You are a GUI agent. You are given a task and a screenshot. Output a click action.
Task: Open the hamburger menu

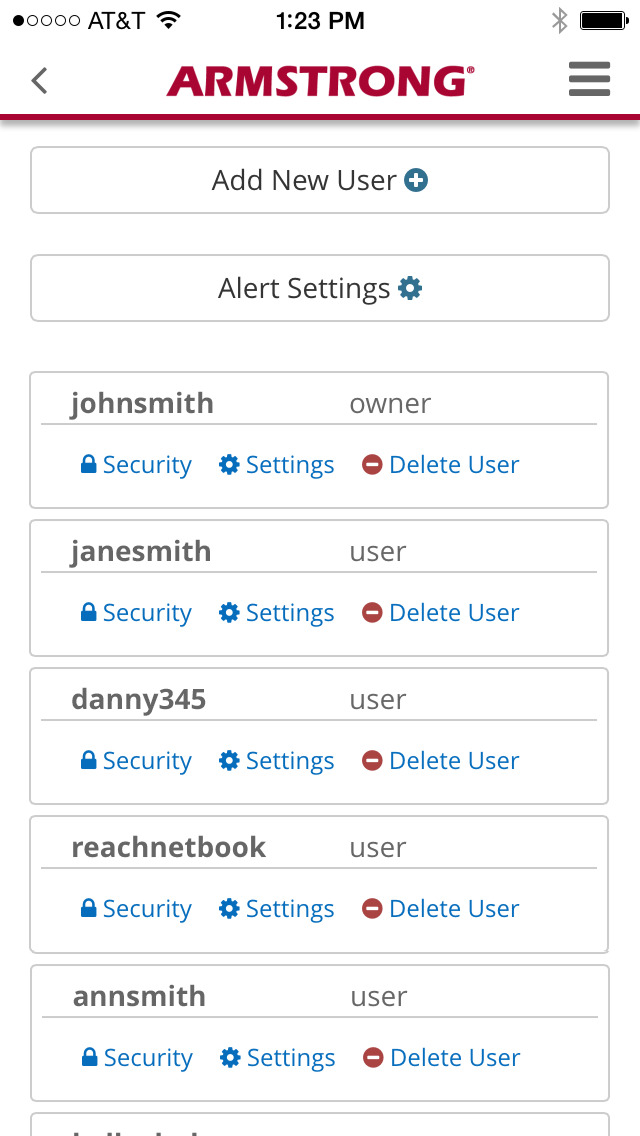pos(589,80)
